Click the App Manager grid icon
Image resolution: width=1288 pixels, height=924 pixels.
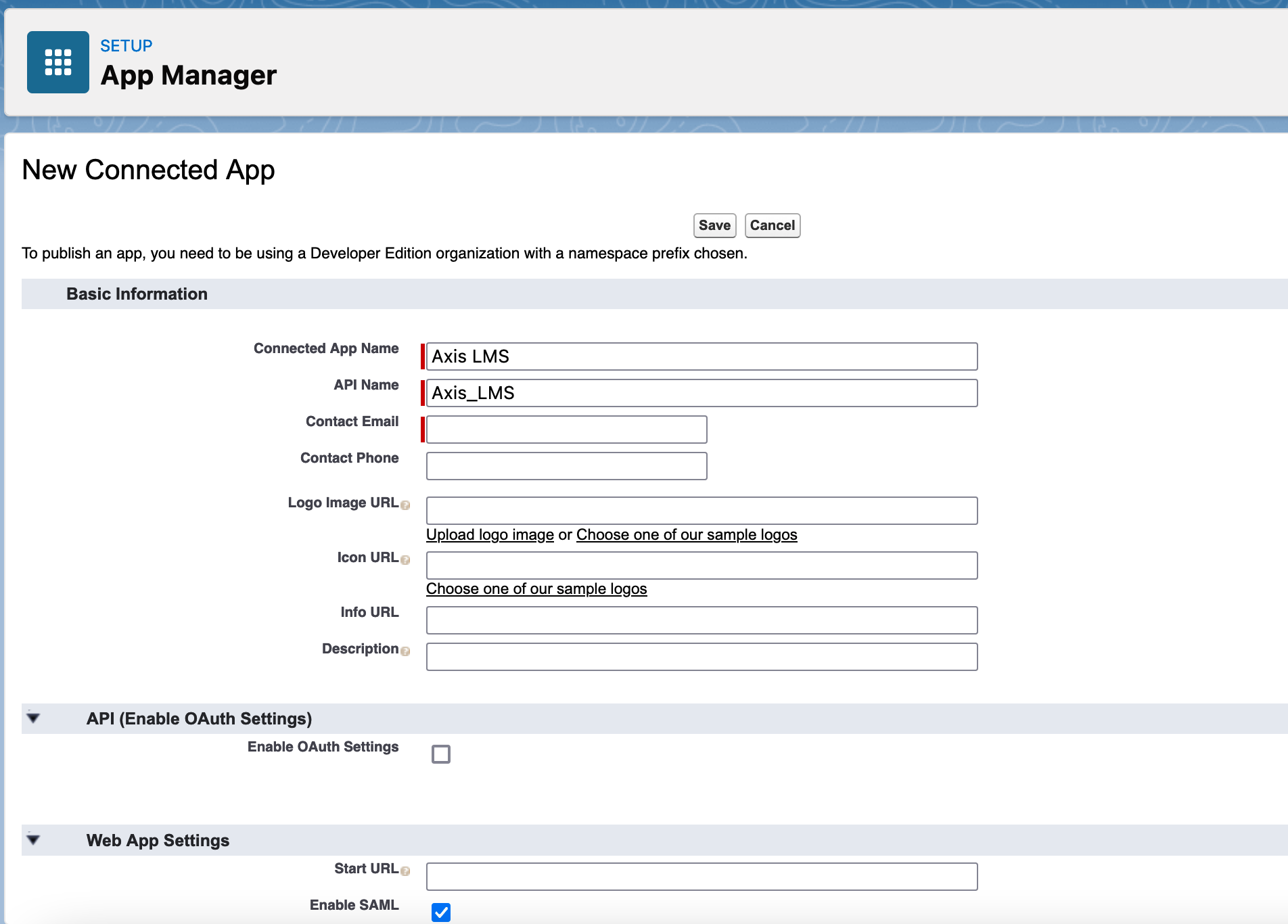point(58,62)
